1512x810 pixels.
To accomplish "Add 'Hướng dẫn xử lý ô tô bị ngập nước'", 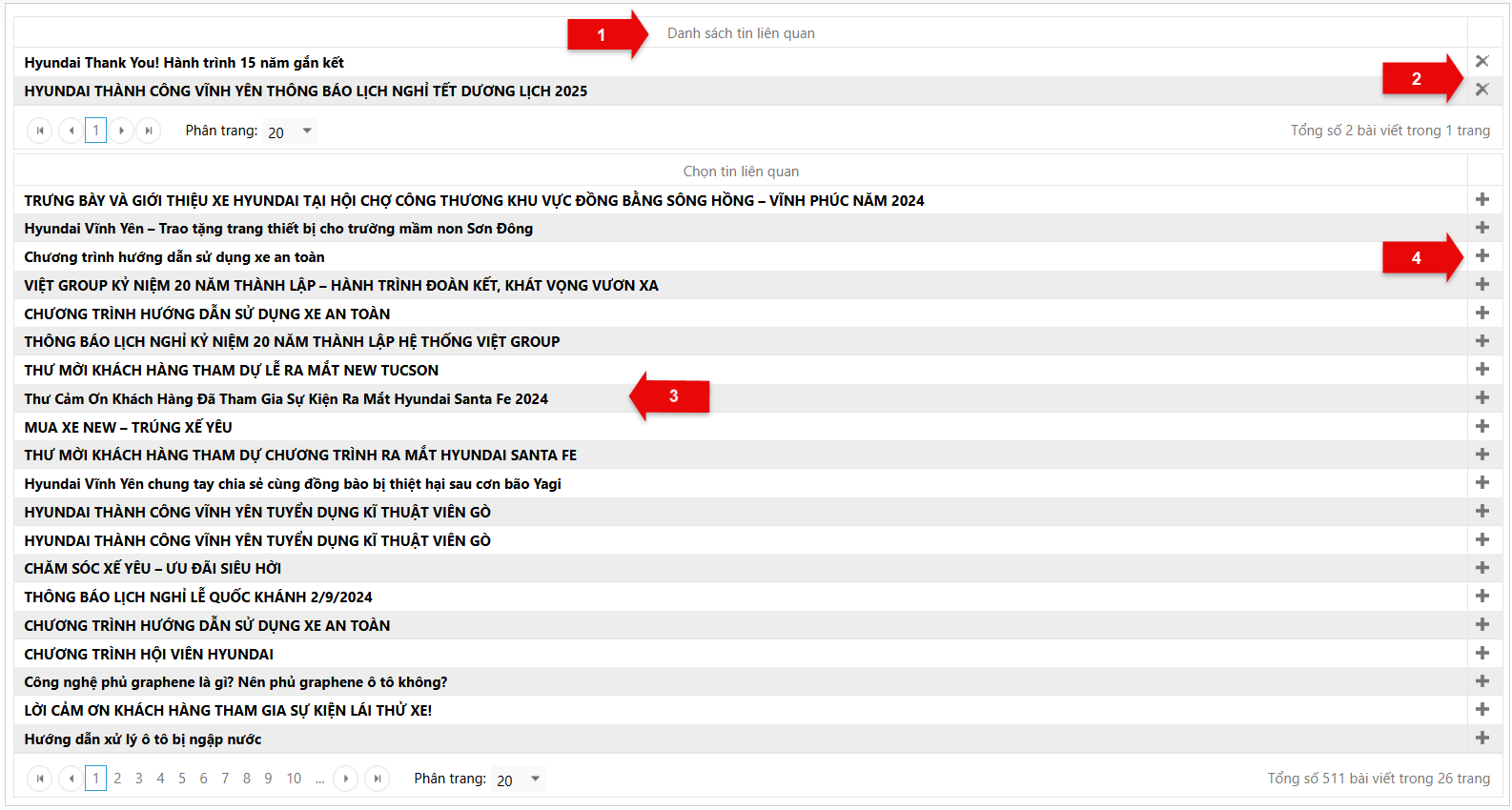I will click(1481, 738).
